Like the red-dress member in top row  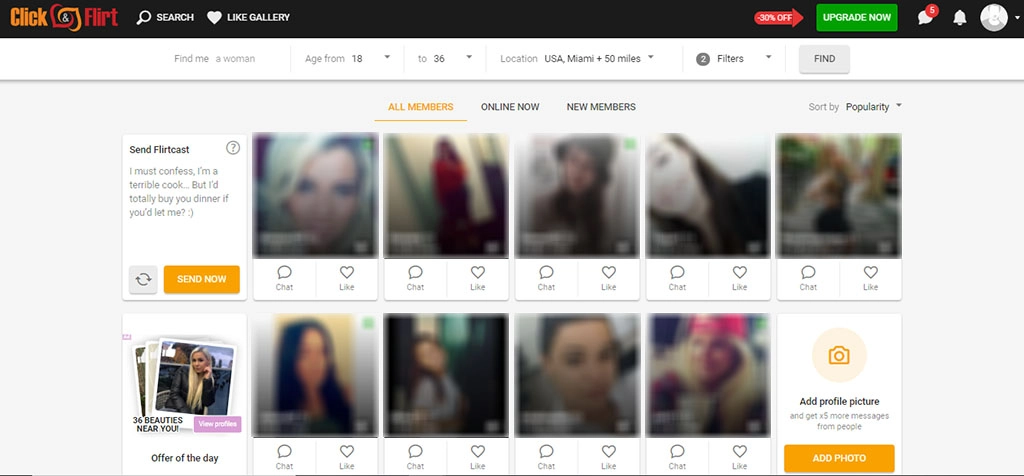[478, 278]
